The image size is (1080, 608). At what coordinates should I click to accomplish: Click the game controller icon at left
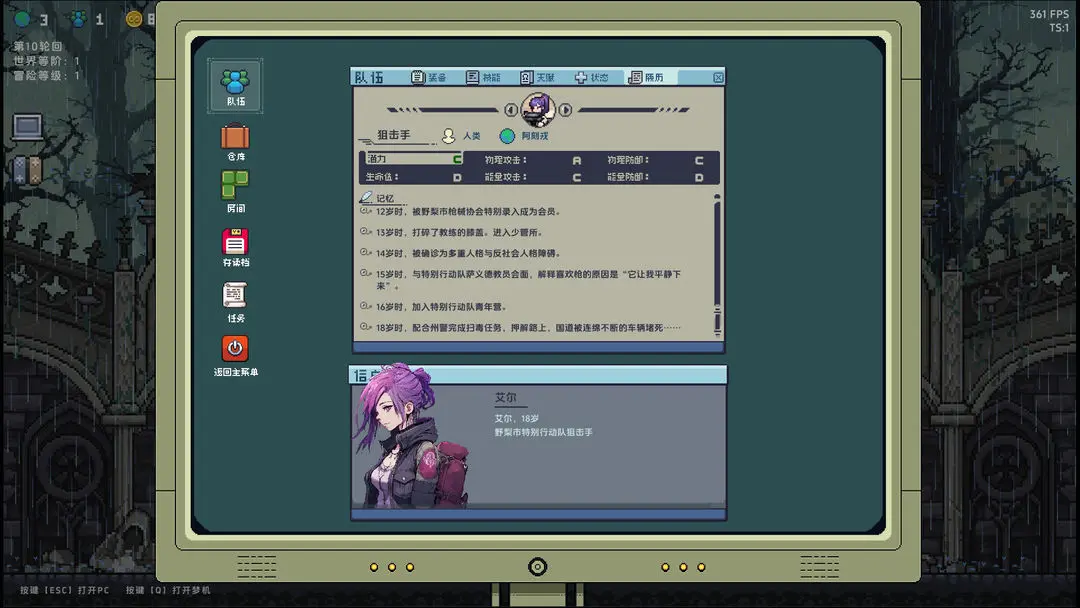28,170
